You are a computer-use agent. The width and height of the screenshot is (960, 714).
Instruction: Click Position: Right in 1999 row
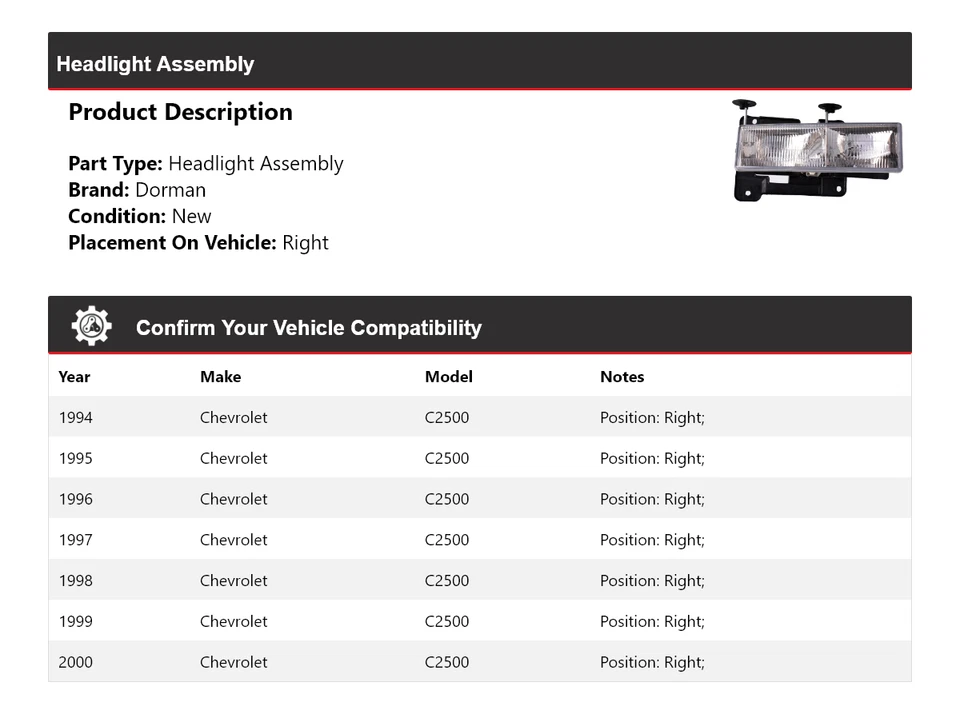[652, 622]
